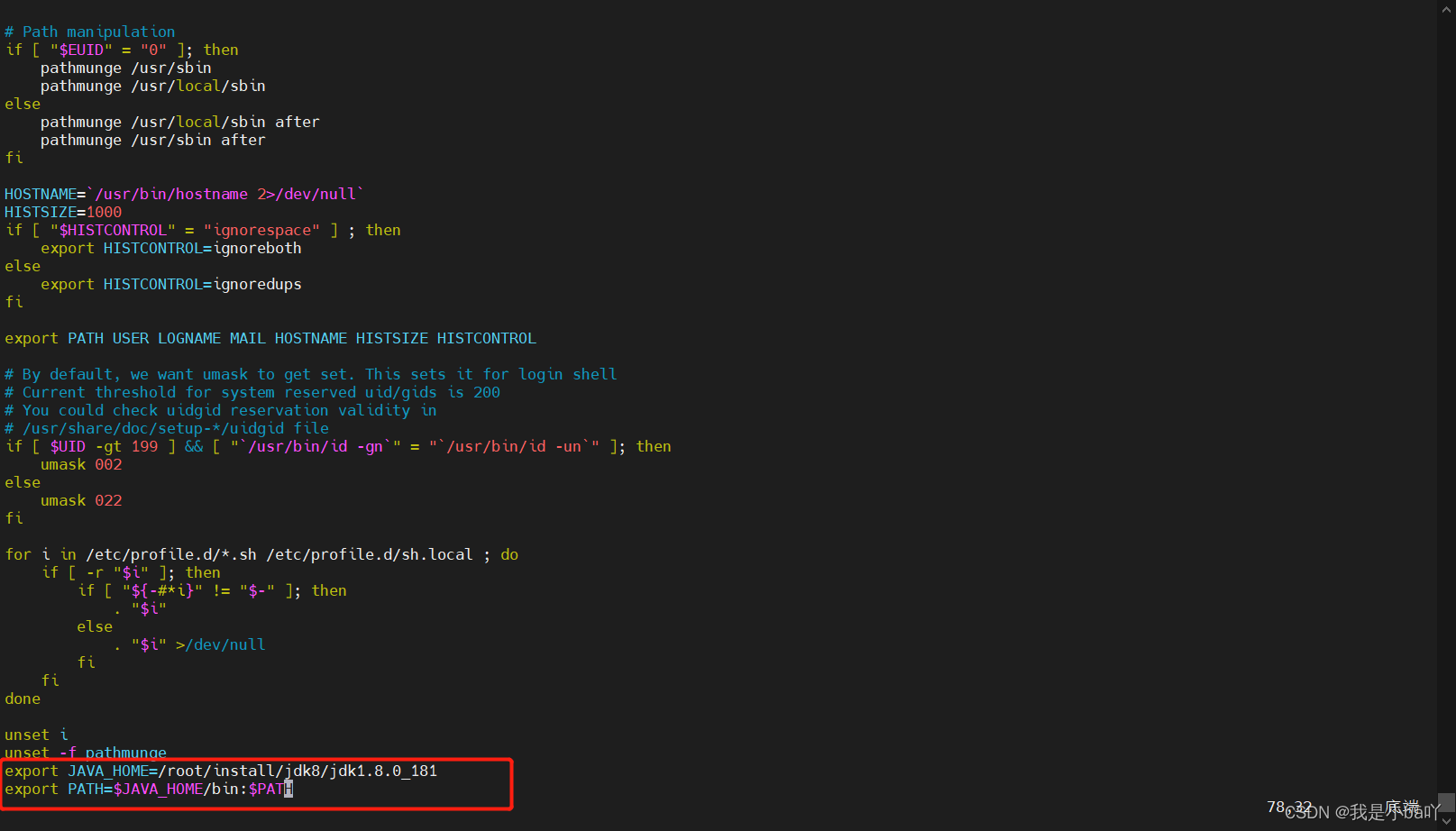Click the 'HISTSIZE=1000' line
1456x831 pixels.
point(63,212)
